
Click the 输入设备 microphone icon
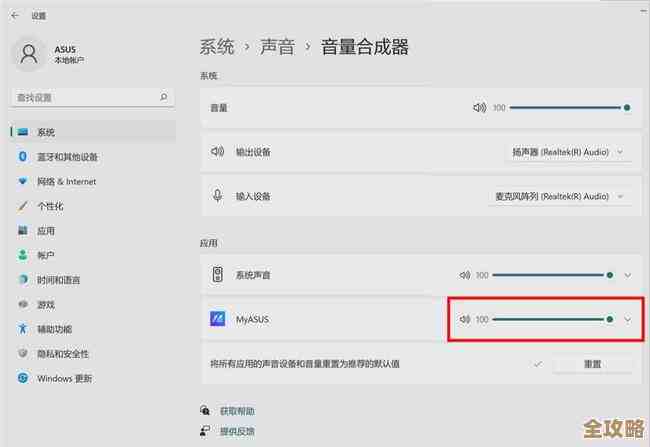[x=218, y=195]
